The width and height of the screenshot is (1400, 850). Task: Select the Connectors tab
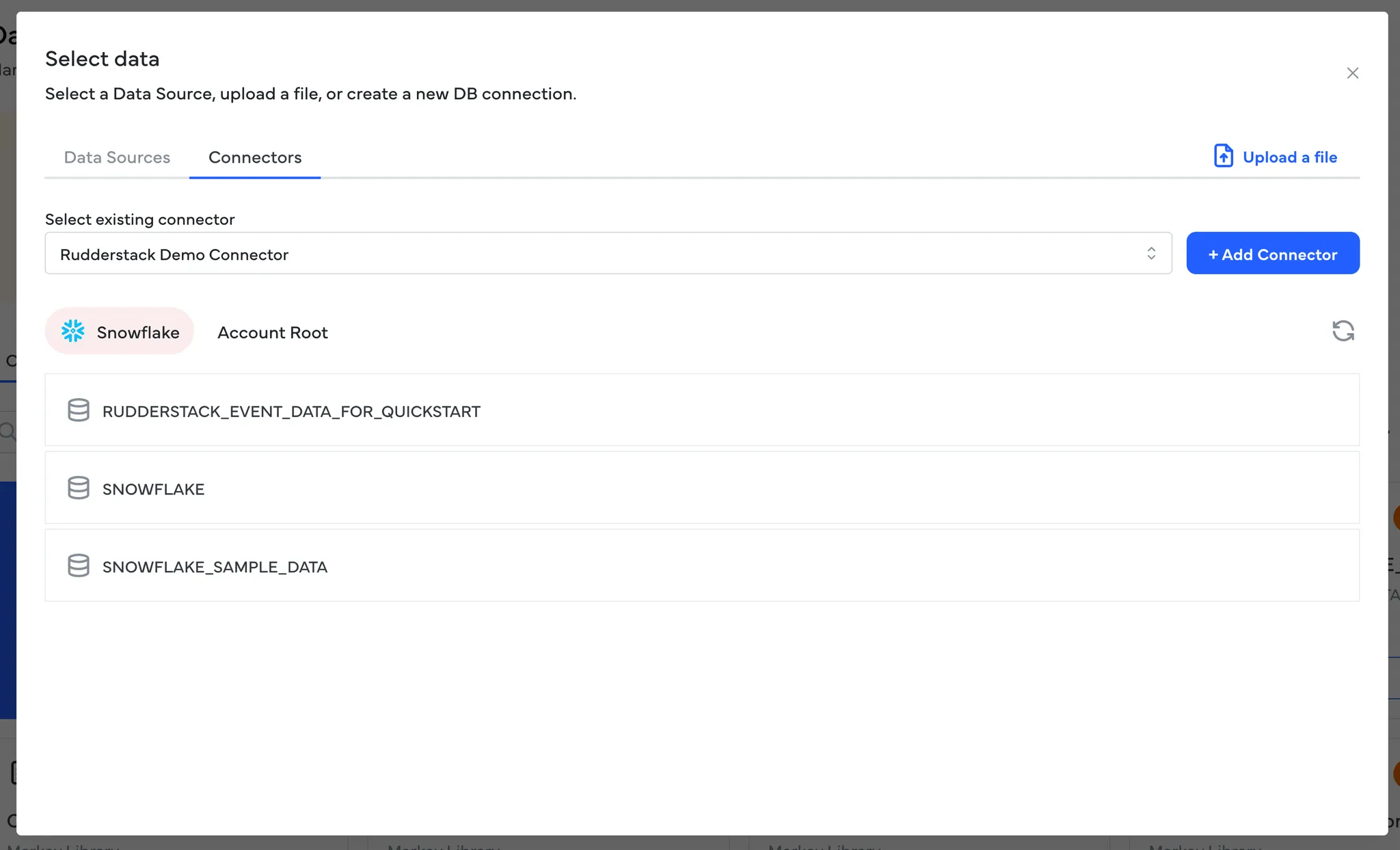pyautogui.click(x=254, y=157)
